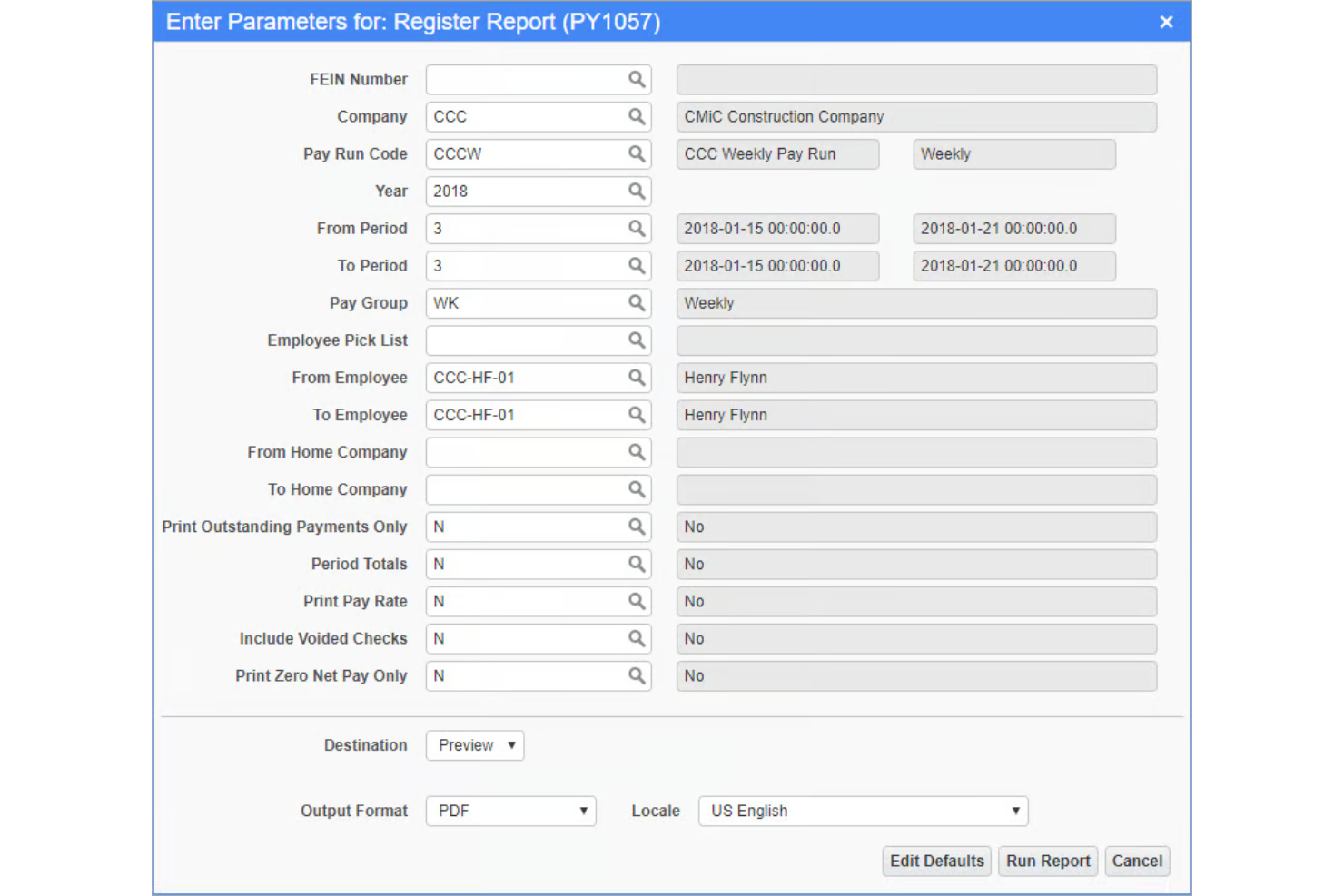Open lookup for To Home Company
The width and height of the screenshot is (1344, 896).
(637, 489)
